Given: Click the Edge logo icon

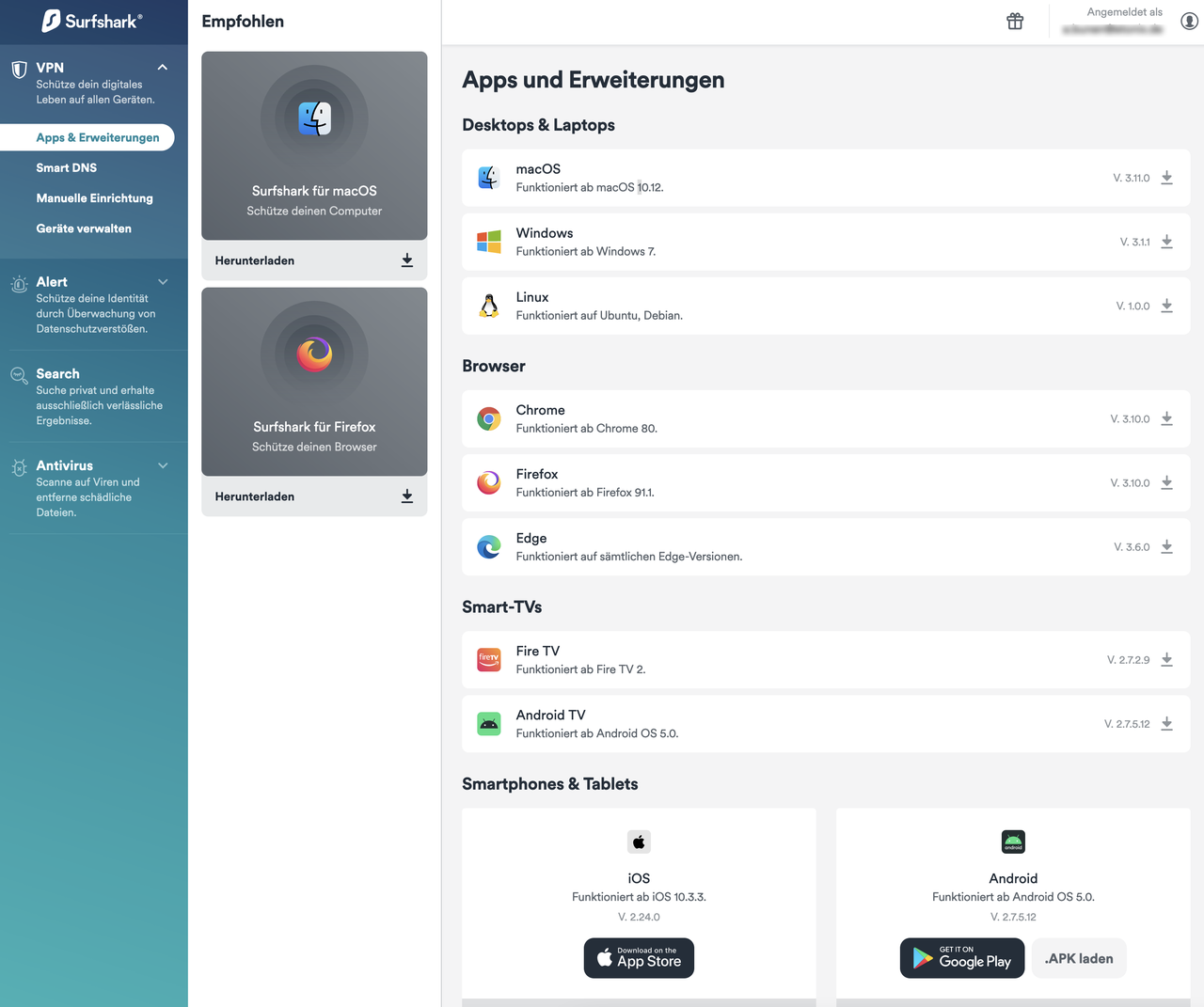Looking at the screenshot, I should 489,546.
